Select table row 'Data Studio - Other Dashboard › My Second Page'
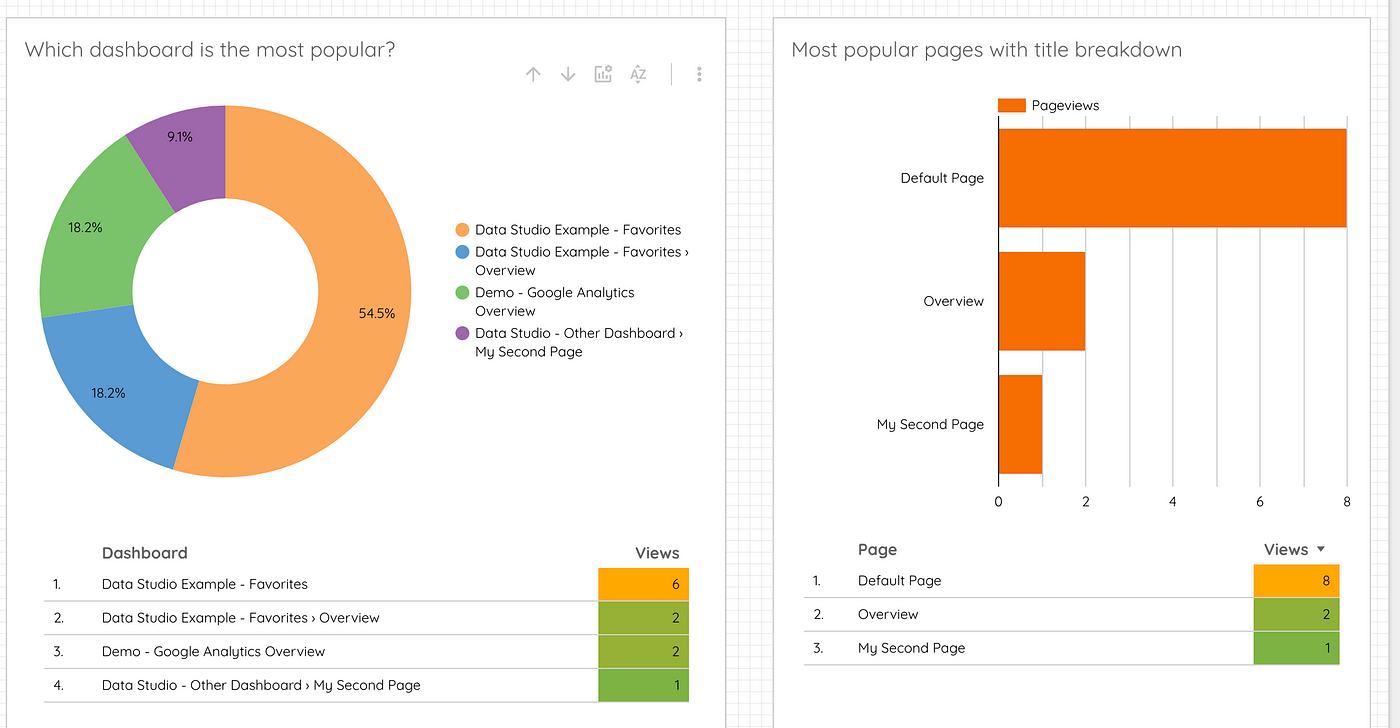Viewport: 1400px width, 728px height. [x=366, y=685]
